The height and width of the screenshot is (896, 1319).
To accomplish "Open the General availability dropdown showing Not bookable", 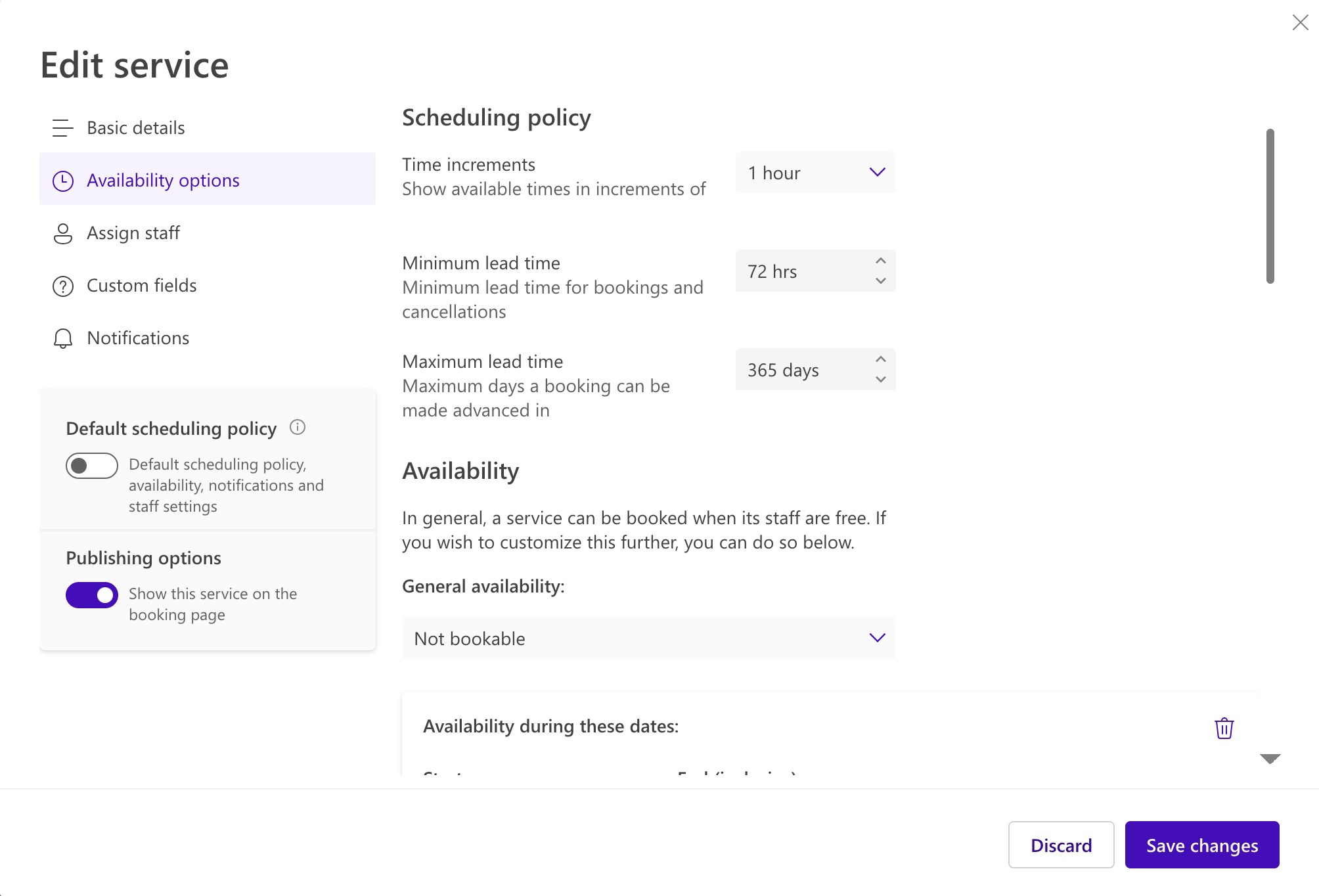I will tap(648, 638).
